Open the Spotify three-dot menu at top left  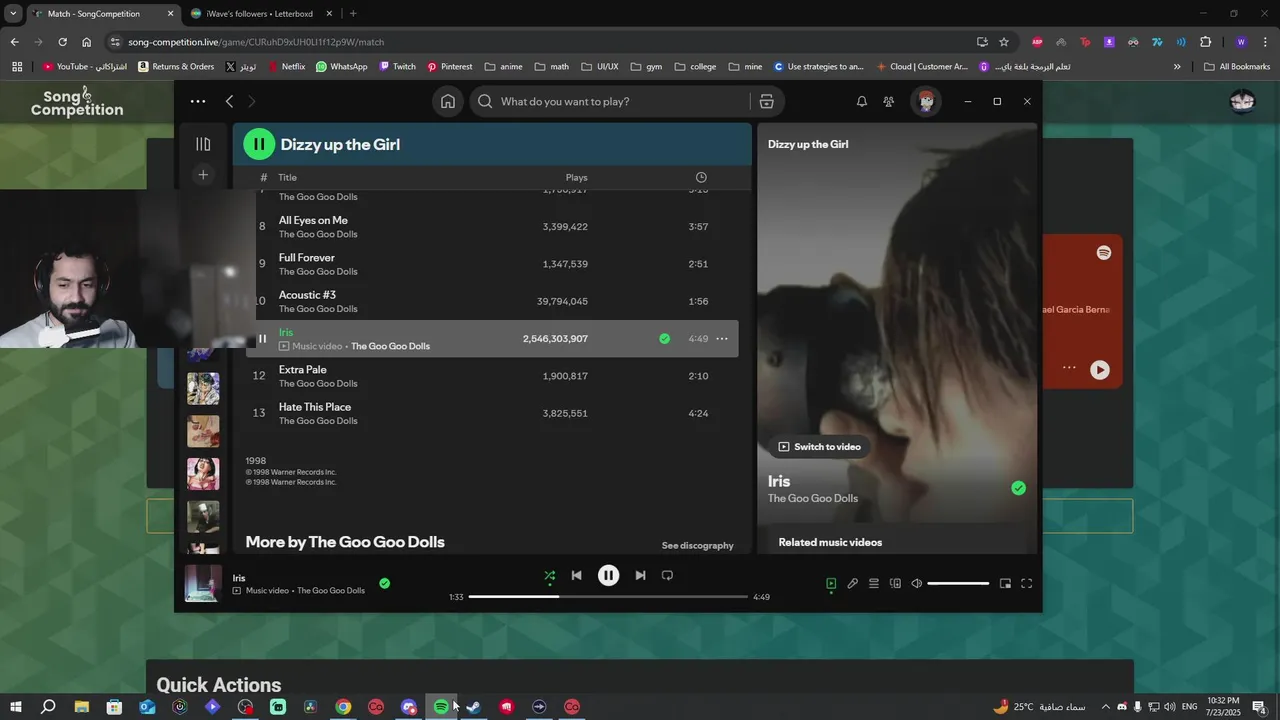198,101
